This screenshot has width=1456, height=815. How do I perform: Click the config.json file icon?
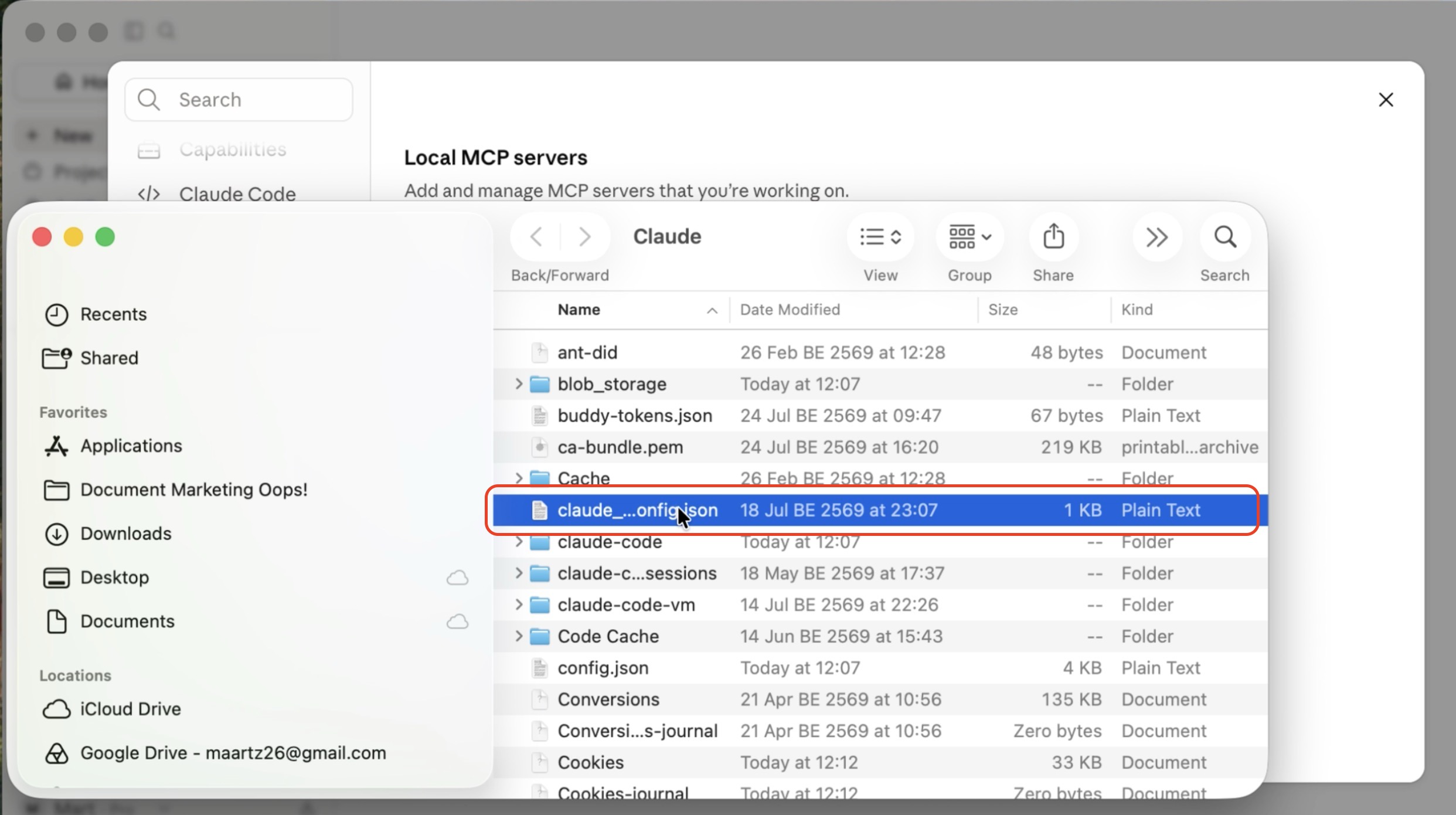(x=539, y=668)
